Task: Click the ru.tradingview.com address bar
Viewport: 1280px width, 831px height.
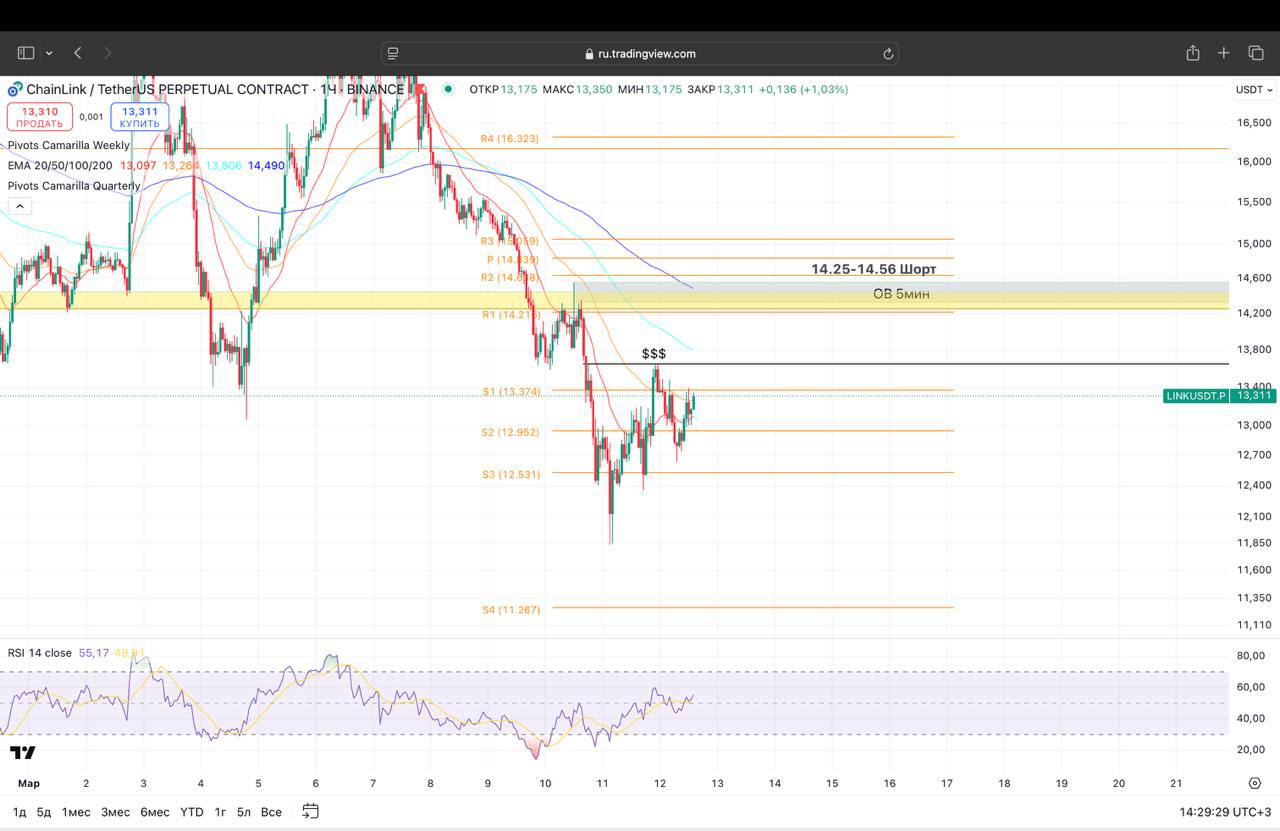Action: pos(639,53)
